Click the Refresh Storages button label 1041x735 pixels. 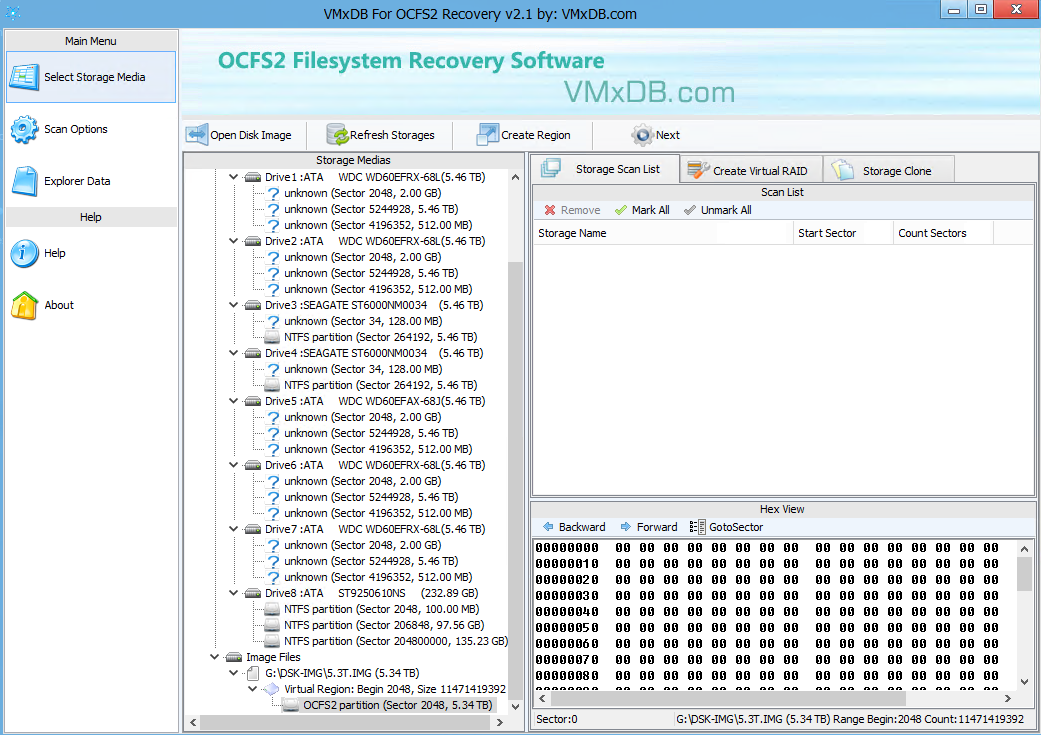(392, 135)
